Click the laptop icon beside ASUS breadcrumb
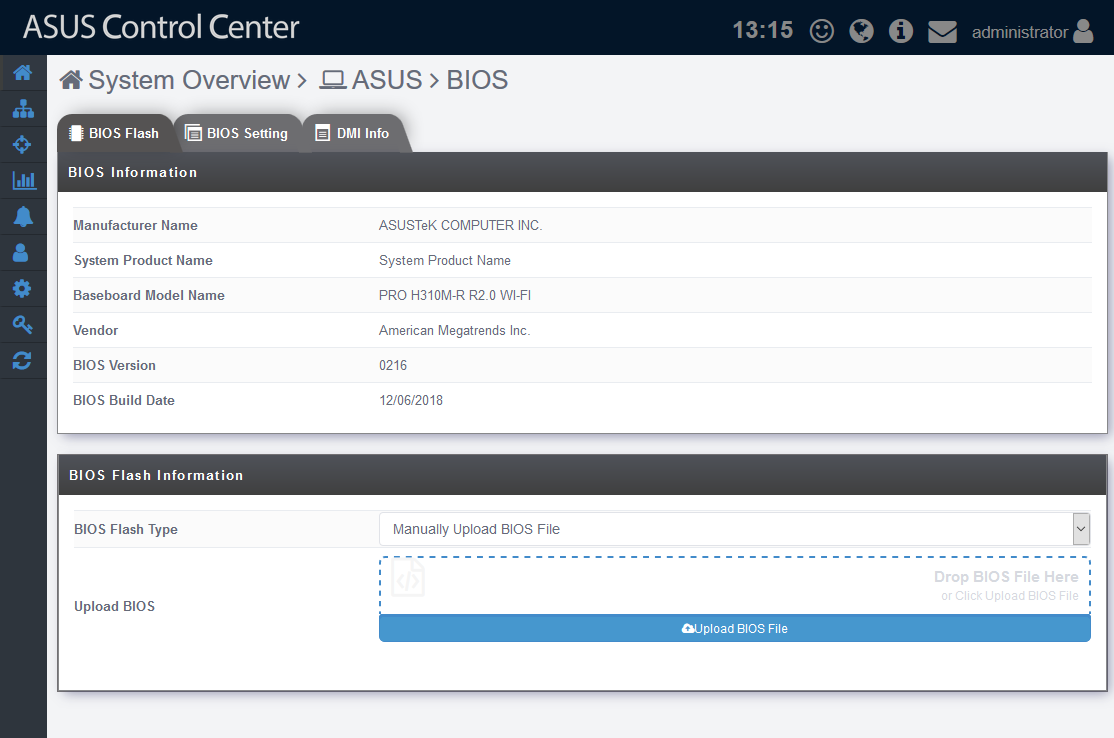1114x738 pixels. [332, 80]
